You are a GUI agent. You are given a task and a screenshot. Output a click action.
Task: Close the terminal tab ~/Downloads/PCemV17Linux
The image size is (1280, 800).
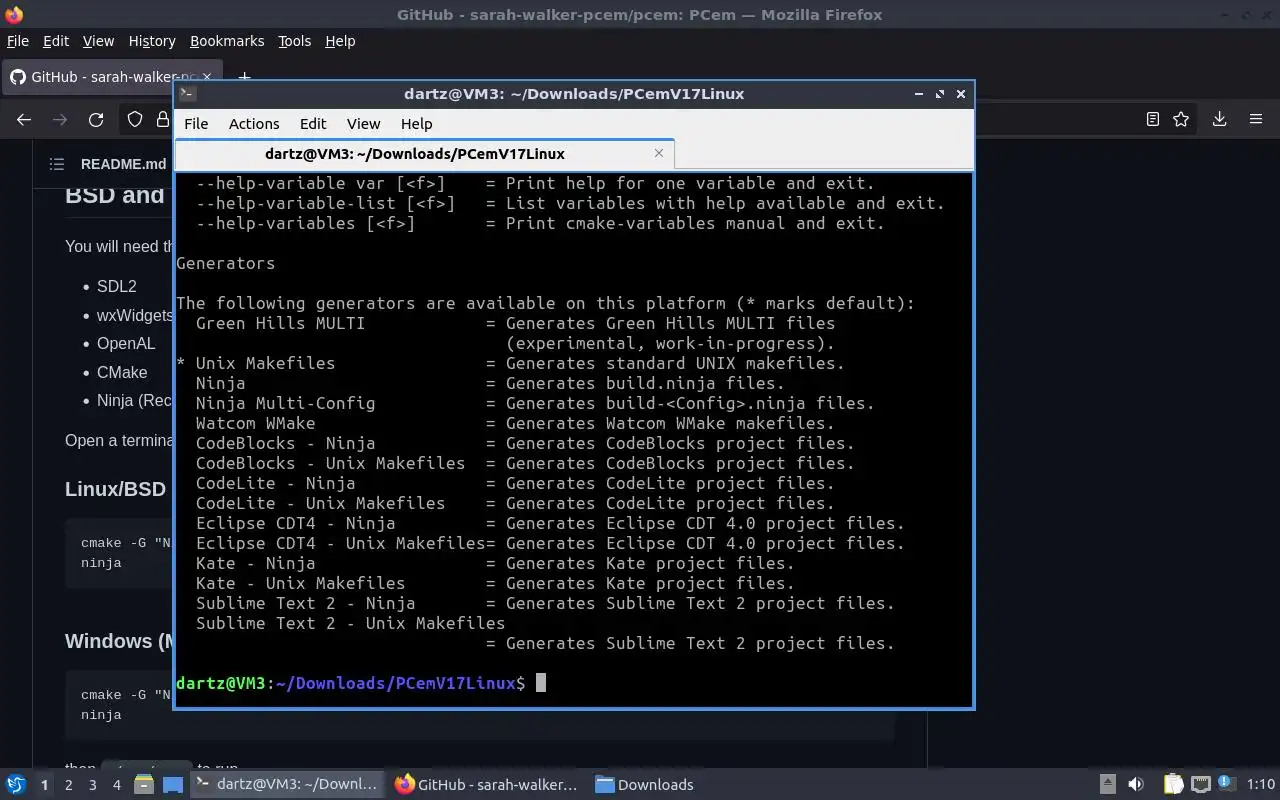[x=658, y=153]
